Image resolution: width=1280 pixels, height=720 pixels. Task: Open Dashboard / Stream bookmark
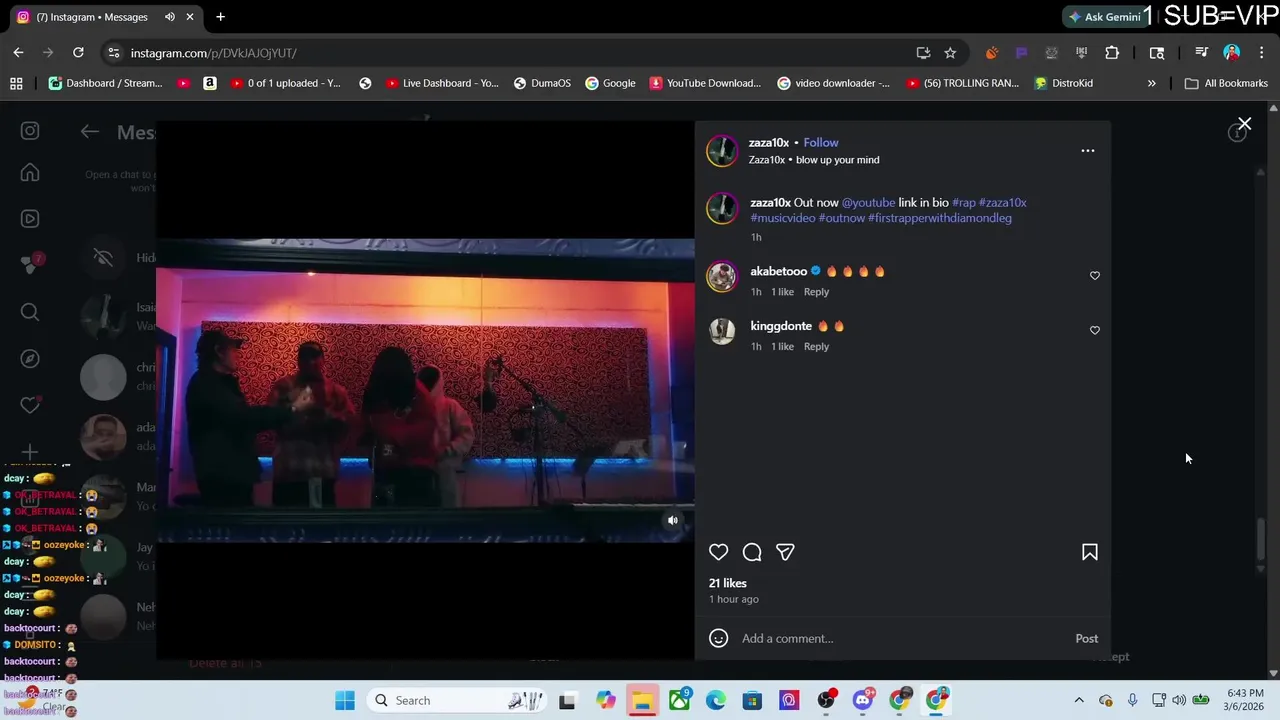(x=105, y=83)
